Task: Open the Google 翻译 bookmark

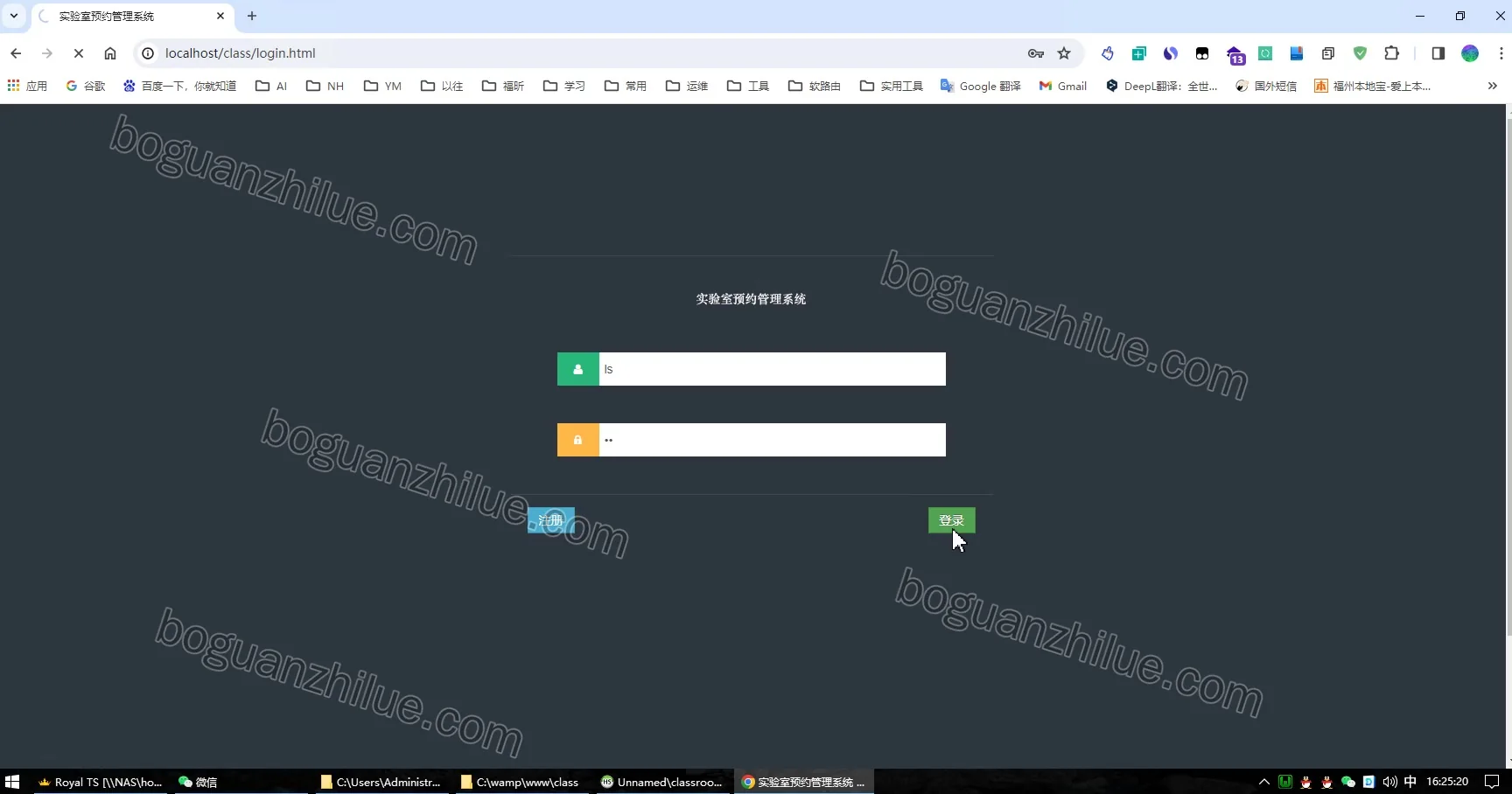Action: pos(981,86)
